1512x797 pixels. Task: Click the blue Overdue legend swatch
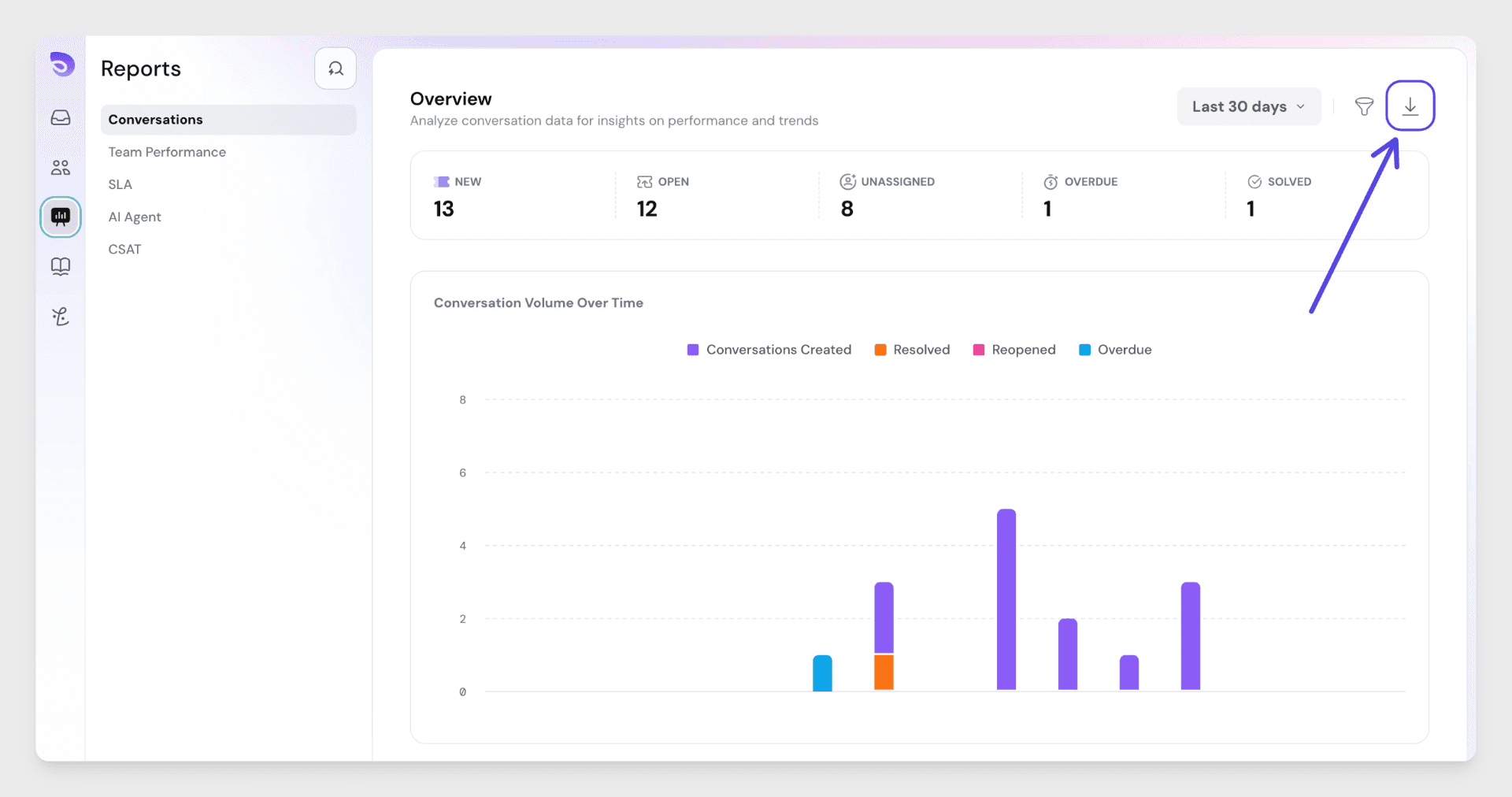(1084, 350)
